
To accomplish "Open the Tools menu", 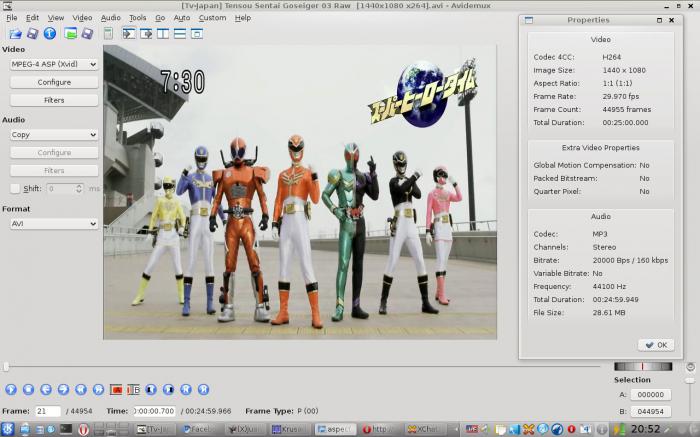I will pyautogui.click(x=138, y=18).
